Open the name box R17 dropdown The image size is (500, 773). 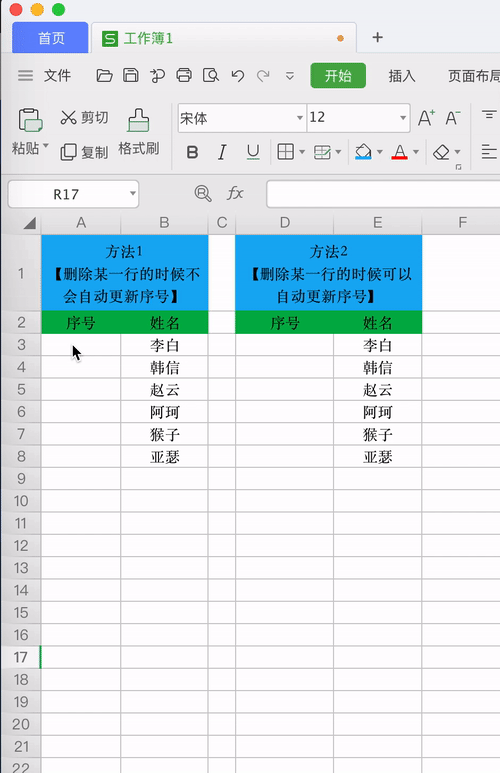(133, 194)
